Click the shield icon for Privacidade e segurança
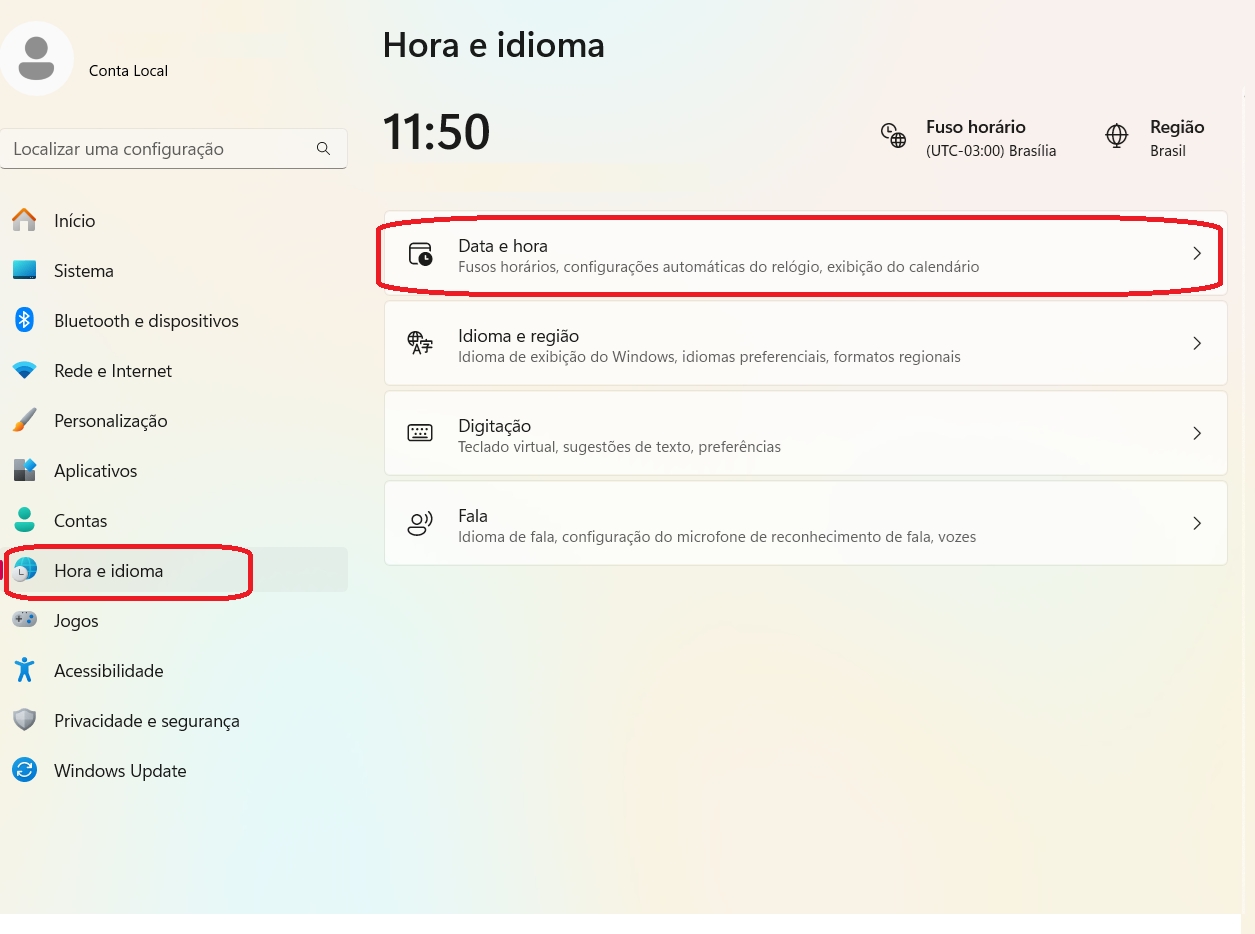Image resolution: width=1255 pixels, height=934 pixels. click(24, 720)
